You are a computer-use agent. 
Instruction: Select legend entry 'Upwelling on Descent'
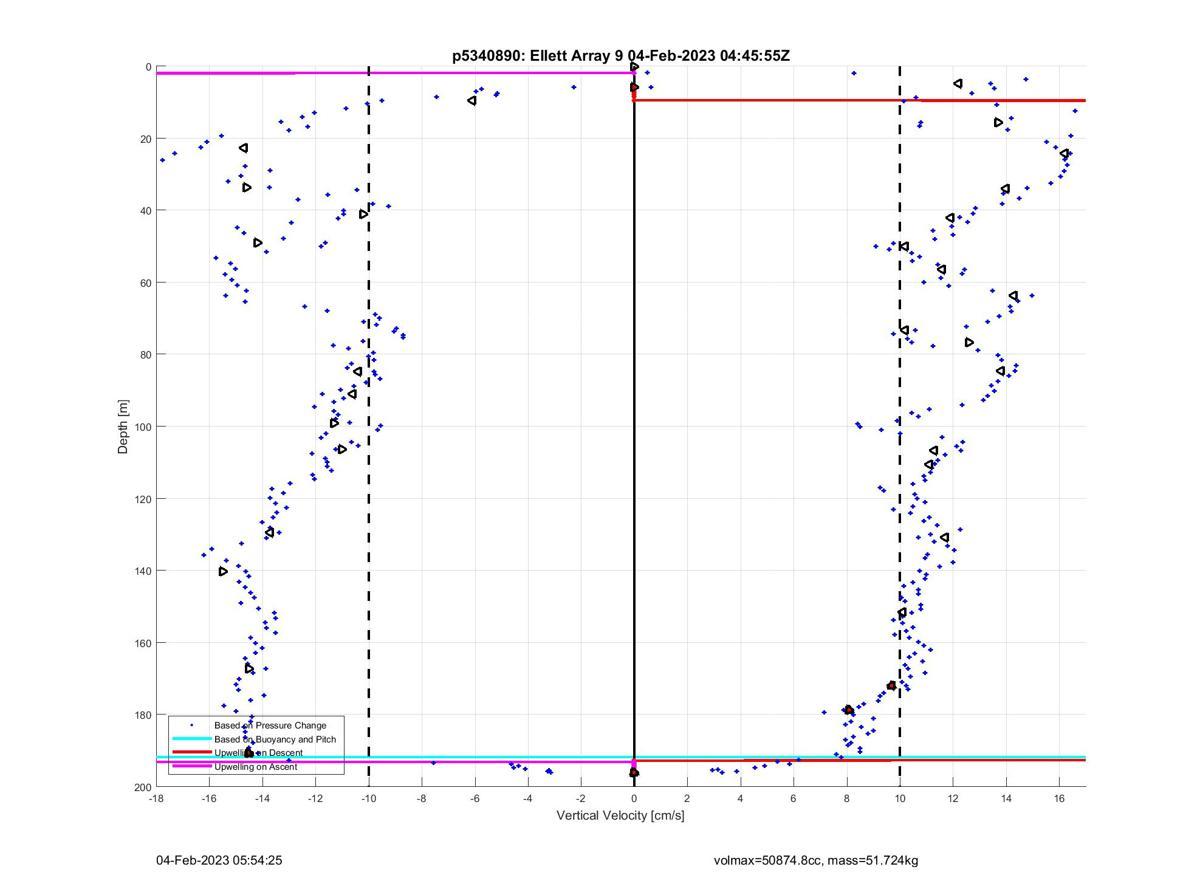pos(258,753)
